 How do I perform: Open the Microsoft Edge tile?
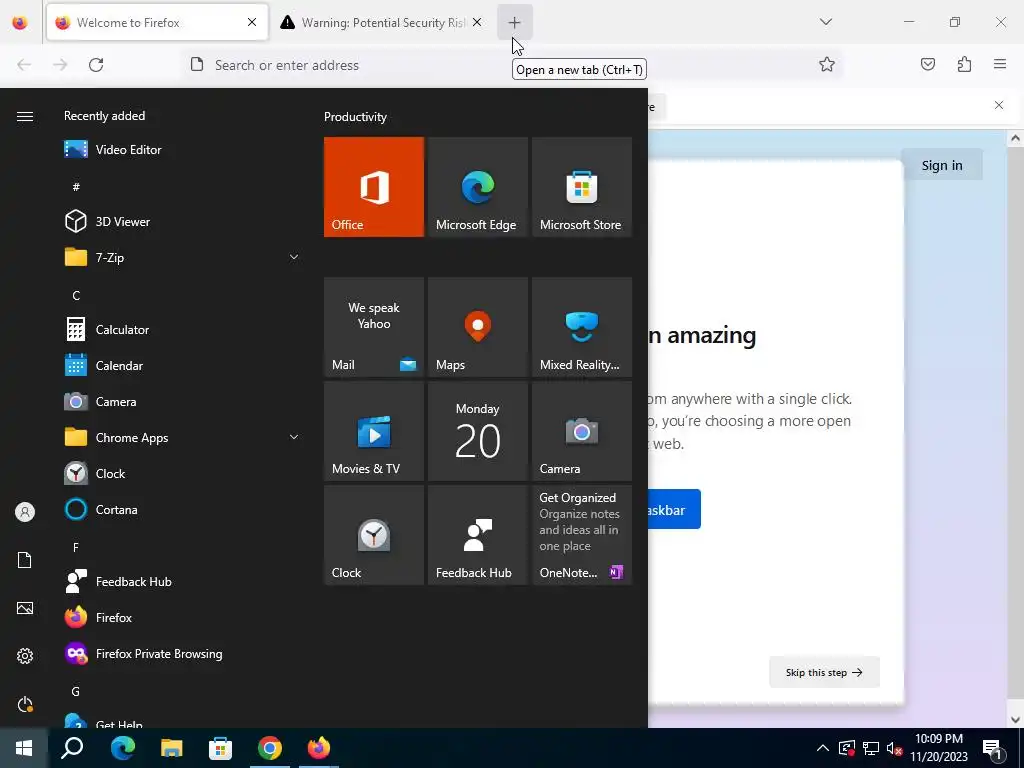pyautogui.click(x=477, y=187)
